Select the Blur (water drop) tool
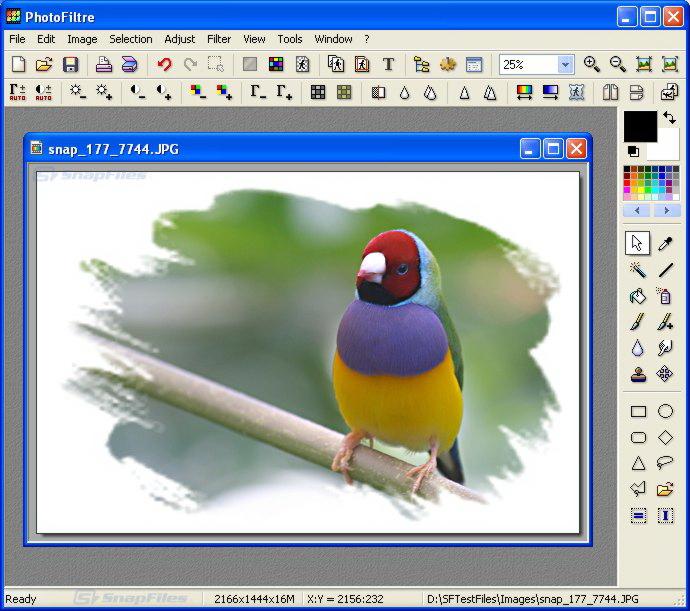The width and height of the screenshot is (690, 611). pos(638,348)
